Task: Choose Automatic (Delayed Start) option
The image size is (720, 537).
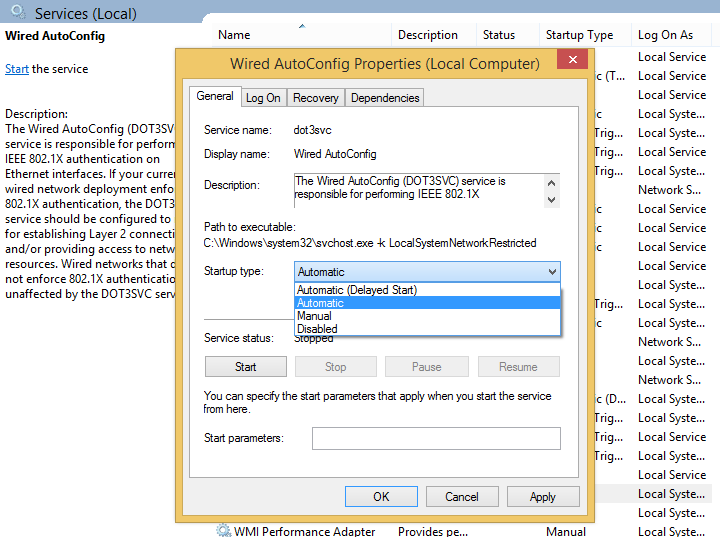Action: (427, 290)
